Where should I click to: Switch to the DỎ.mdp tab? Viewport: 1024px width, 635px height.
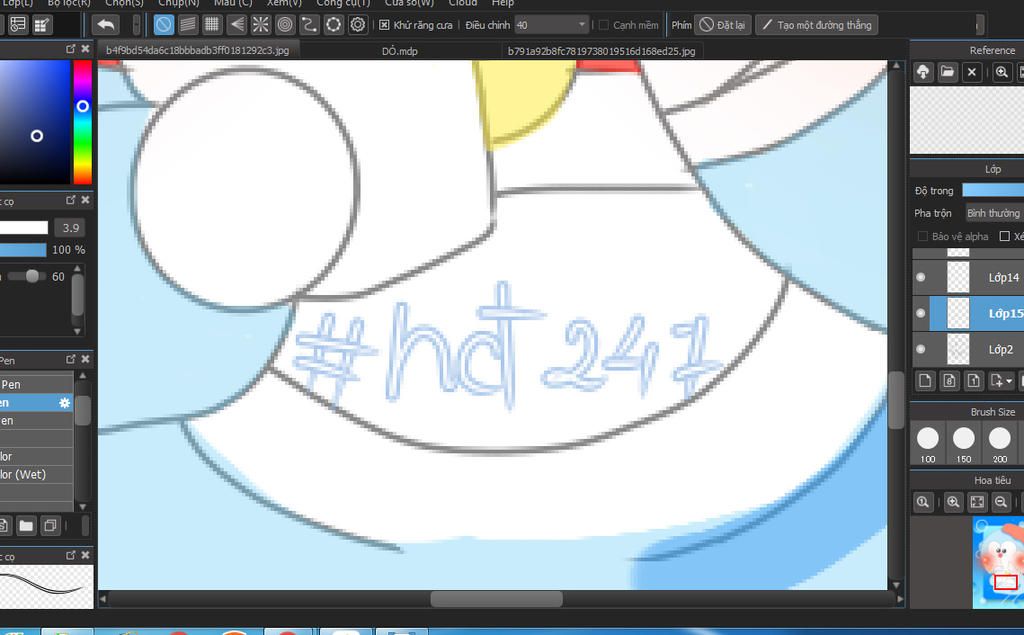click(400, 51)
